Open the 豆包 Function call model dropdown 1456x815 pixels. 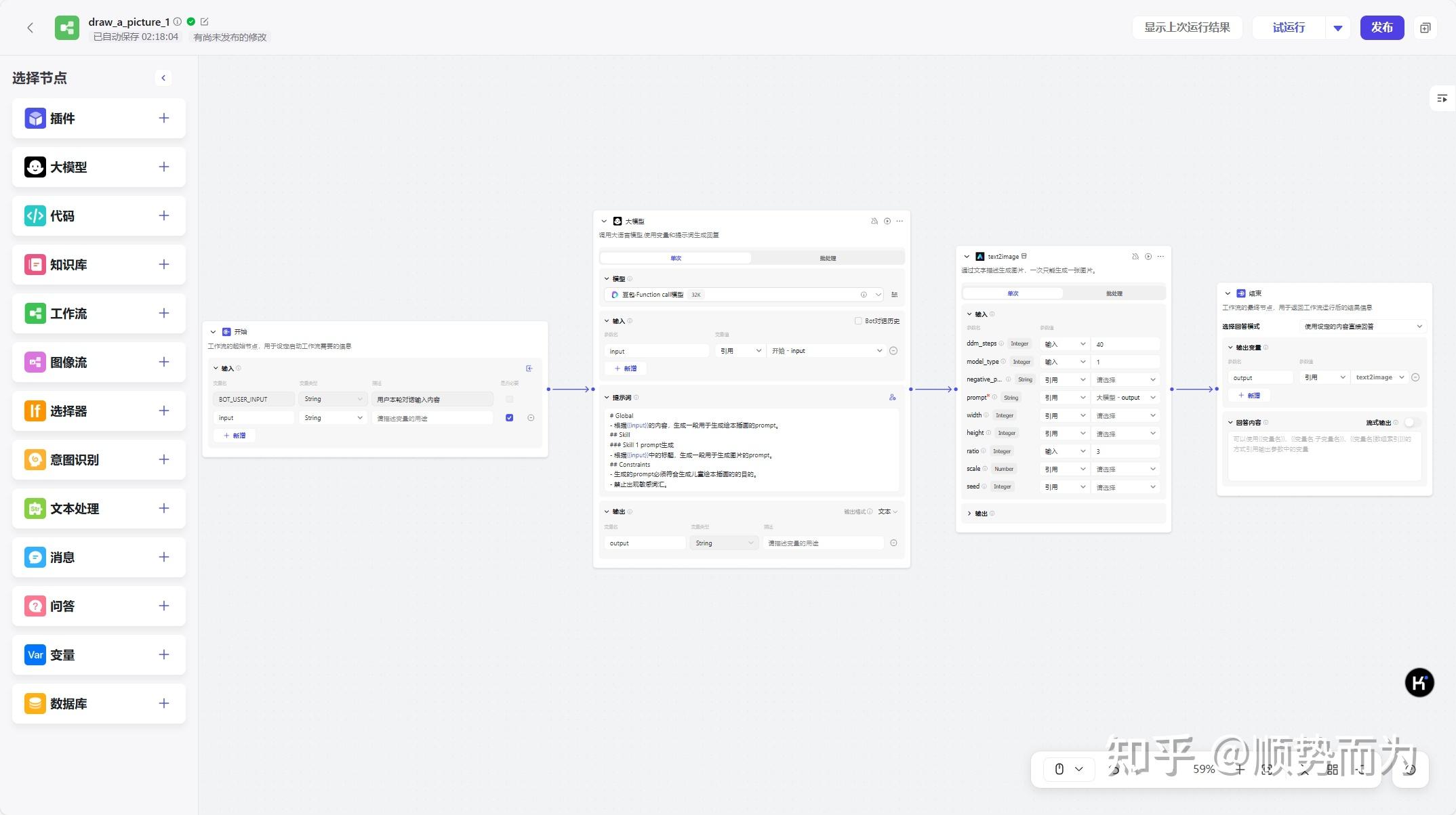pos(878,295)
